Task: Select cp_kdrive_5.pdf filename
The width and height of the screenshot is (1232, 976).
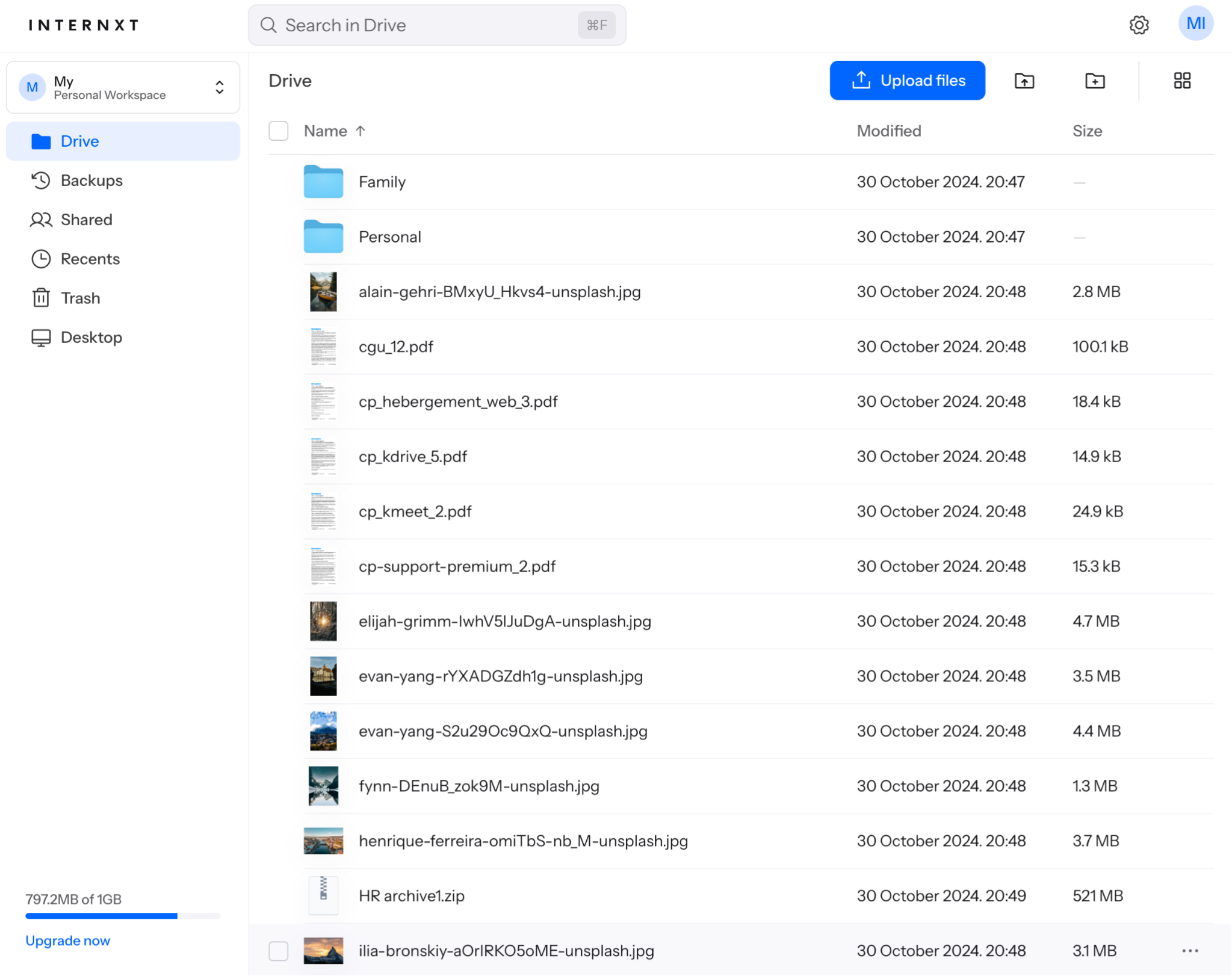Action: [x=413, y=456]
